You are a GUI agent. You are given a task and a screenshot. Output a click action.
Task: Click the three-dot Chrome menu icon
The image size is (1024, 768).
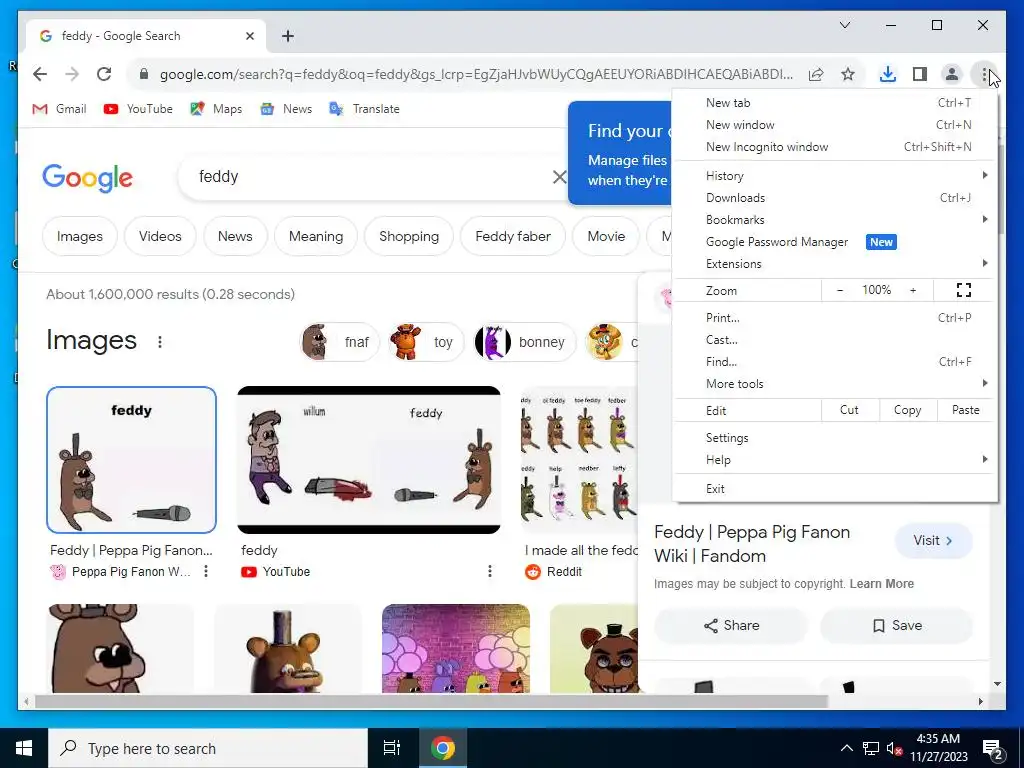984,74
